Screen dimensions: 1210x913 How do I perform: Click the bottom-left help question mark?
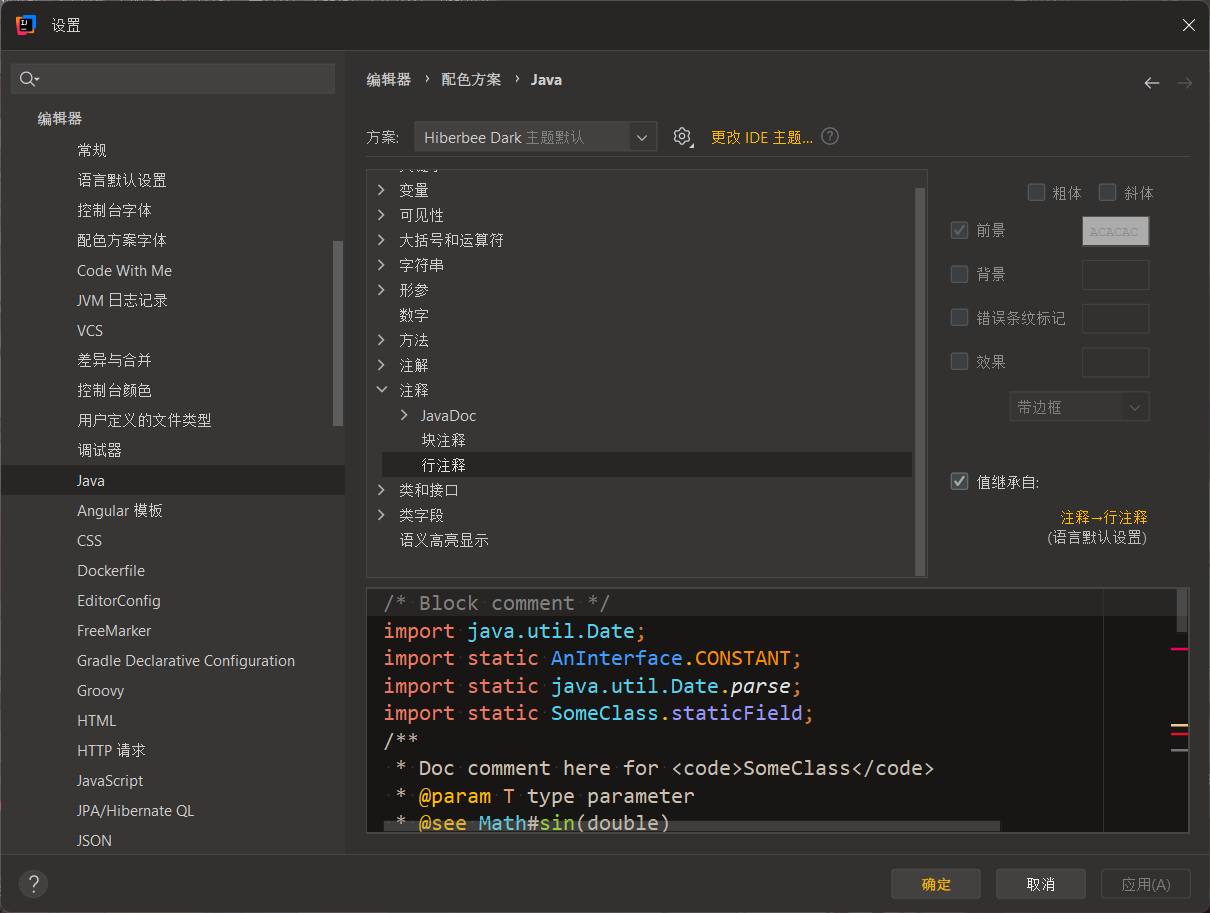pos(33,883)
